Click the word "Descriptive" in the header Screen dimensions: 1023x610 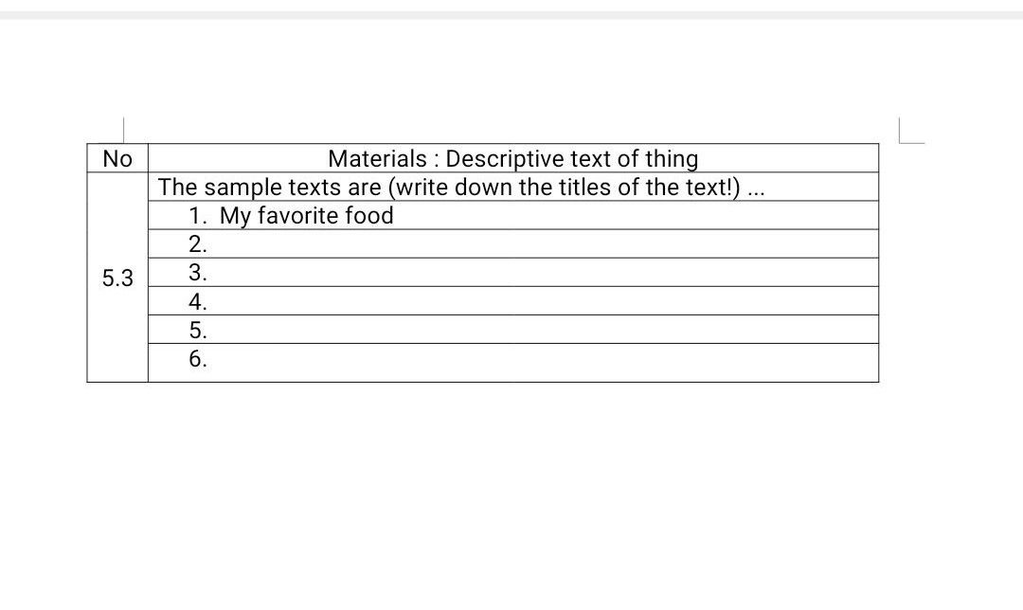coord(509,159)
